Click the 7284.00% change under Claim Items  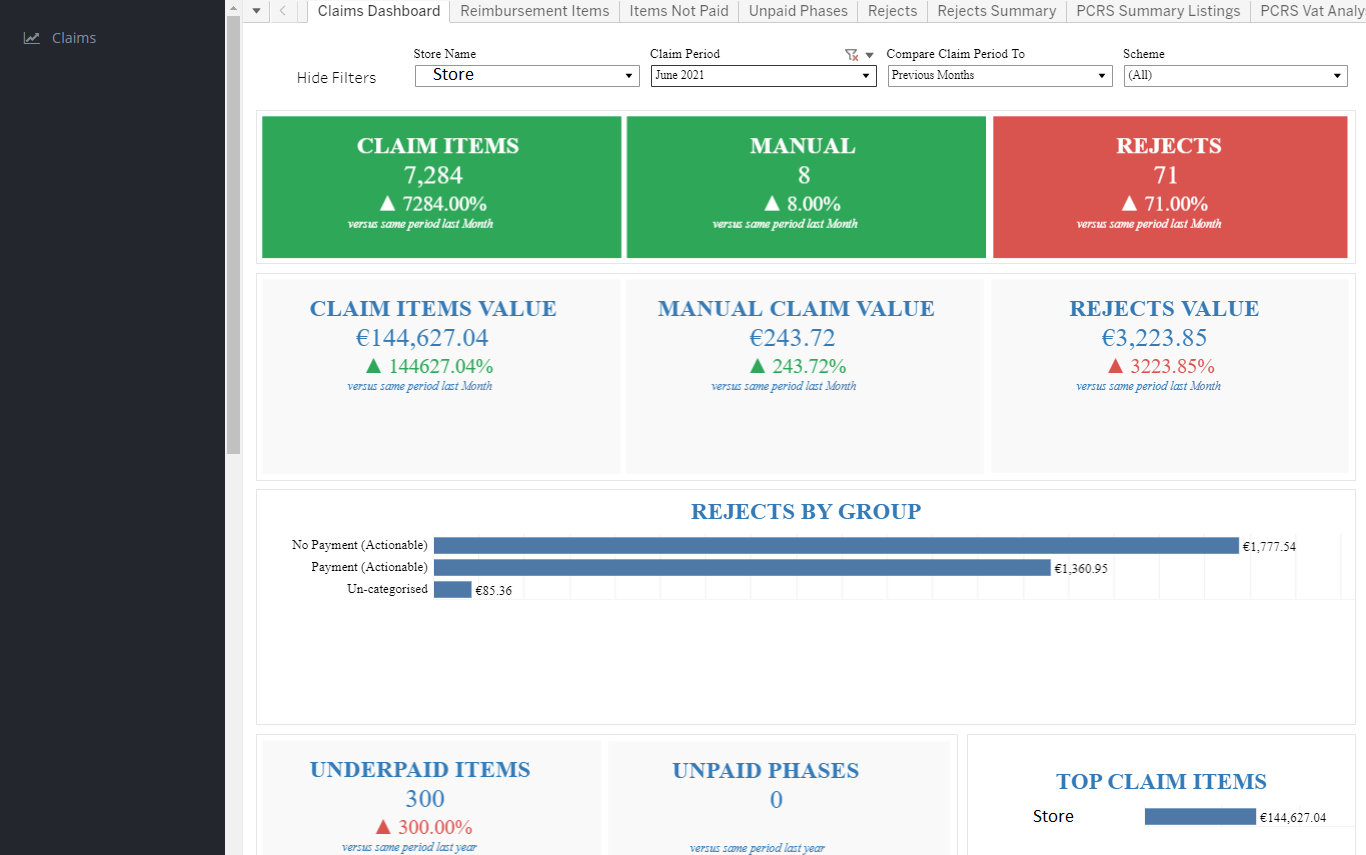point(433,204)
